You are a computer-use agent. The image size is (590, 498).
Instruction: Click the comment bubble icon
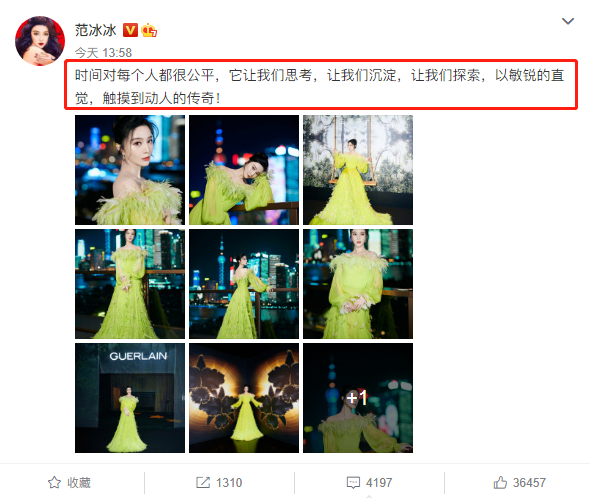353,483
